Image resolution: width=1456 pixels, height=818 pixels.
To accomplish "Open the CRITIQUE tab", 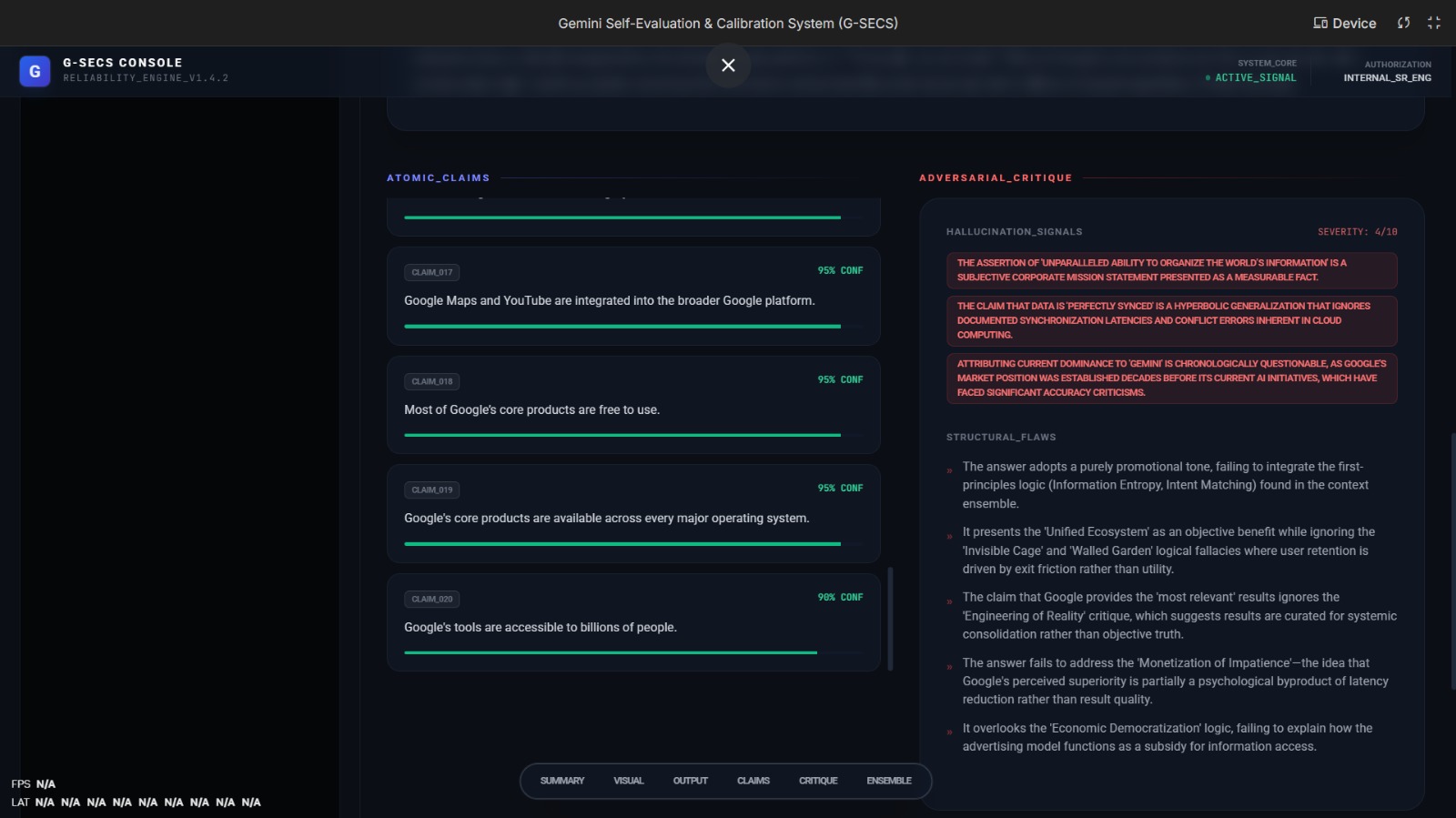I will point(818,781).
